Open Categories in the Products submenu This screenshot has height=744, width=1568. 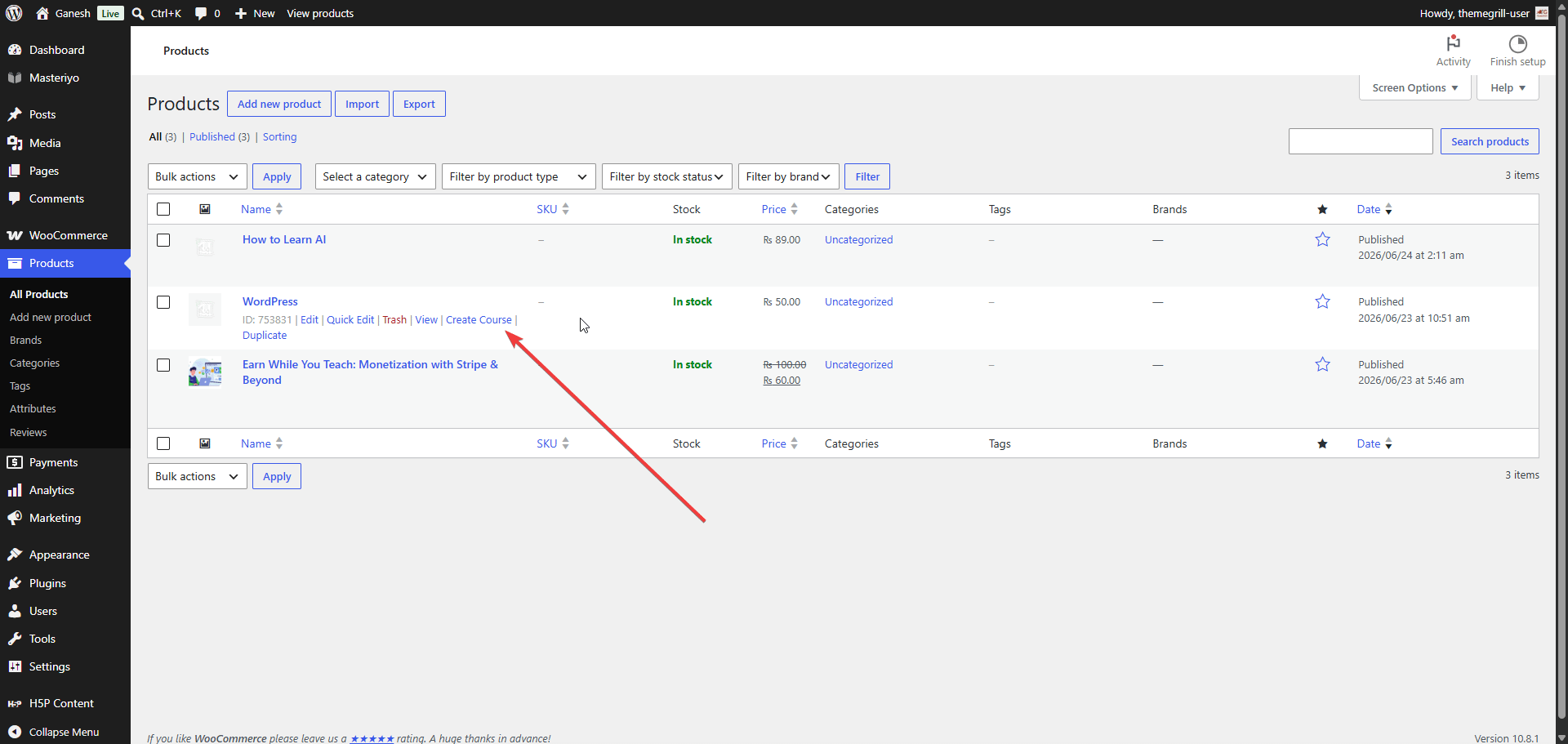click(34, 363)
